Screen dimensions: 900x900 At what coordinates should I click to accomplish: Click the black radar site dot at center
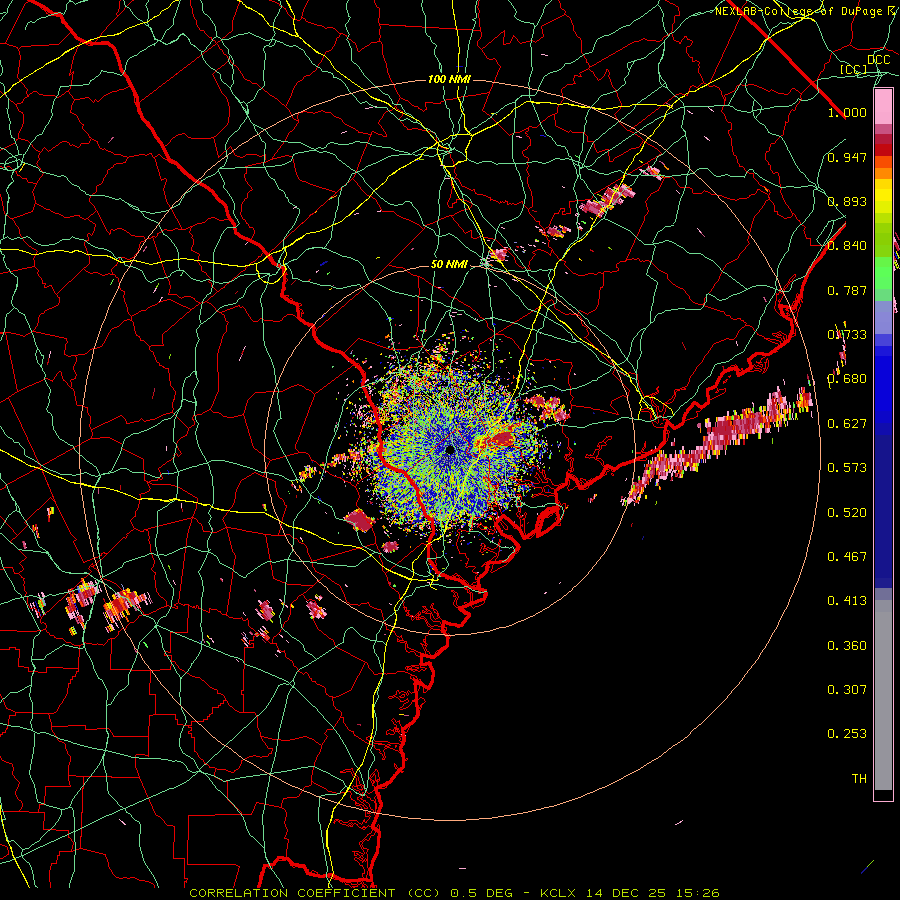[449, 449]
